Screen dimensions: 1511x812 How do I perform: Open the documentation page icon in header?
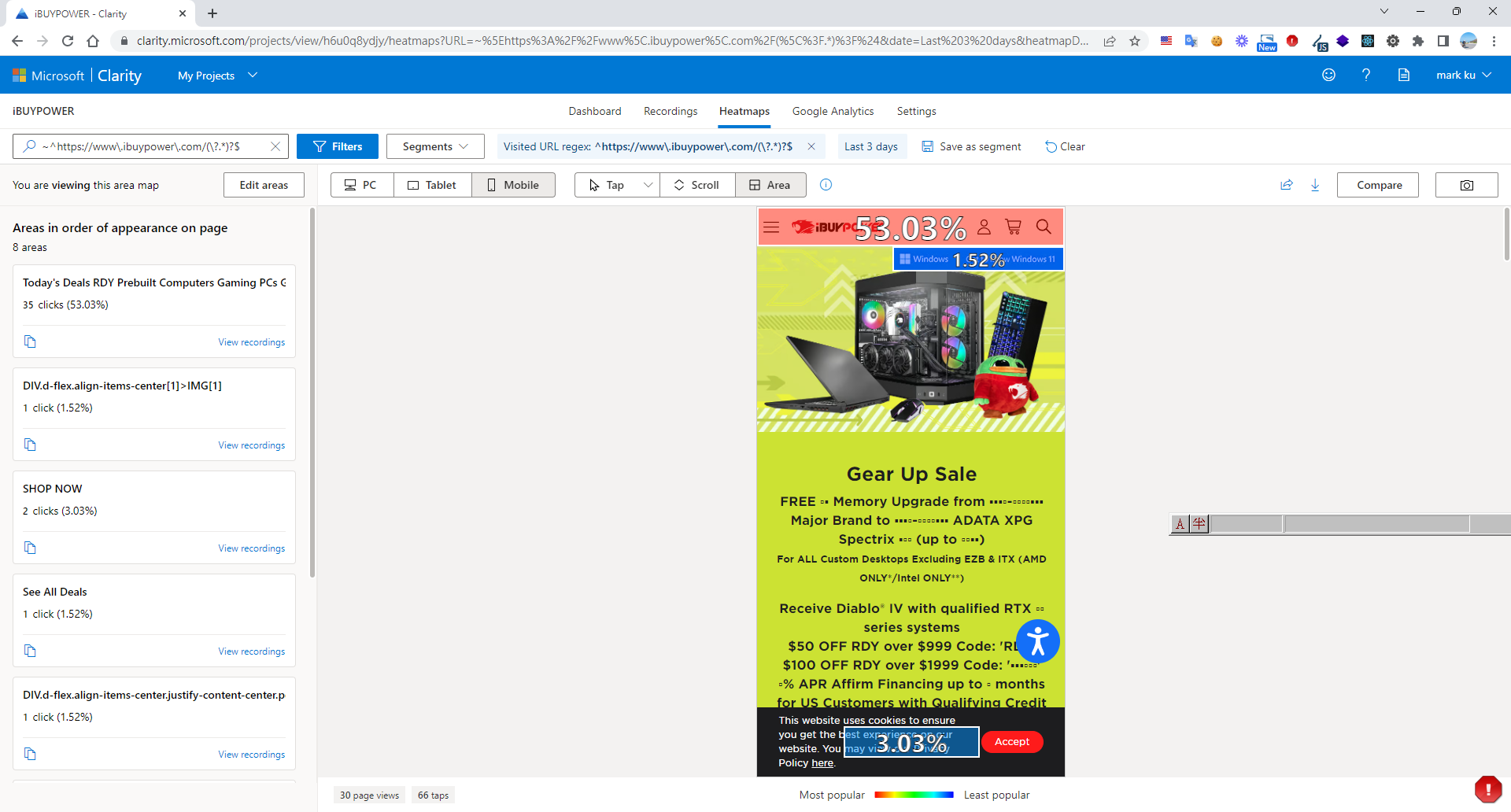[x=1403, y=75]
